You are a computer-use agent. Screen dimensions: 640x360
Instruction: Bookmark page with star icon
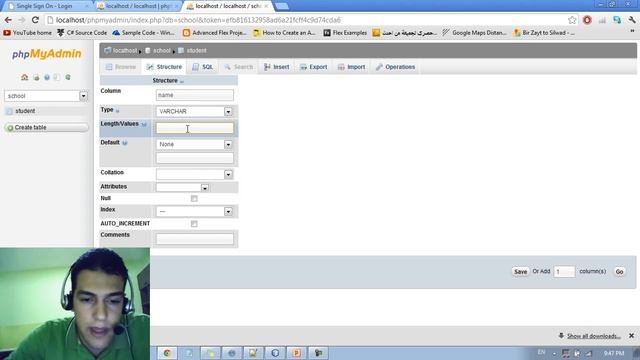point(572,20)
